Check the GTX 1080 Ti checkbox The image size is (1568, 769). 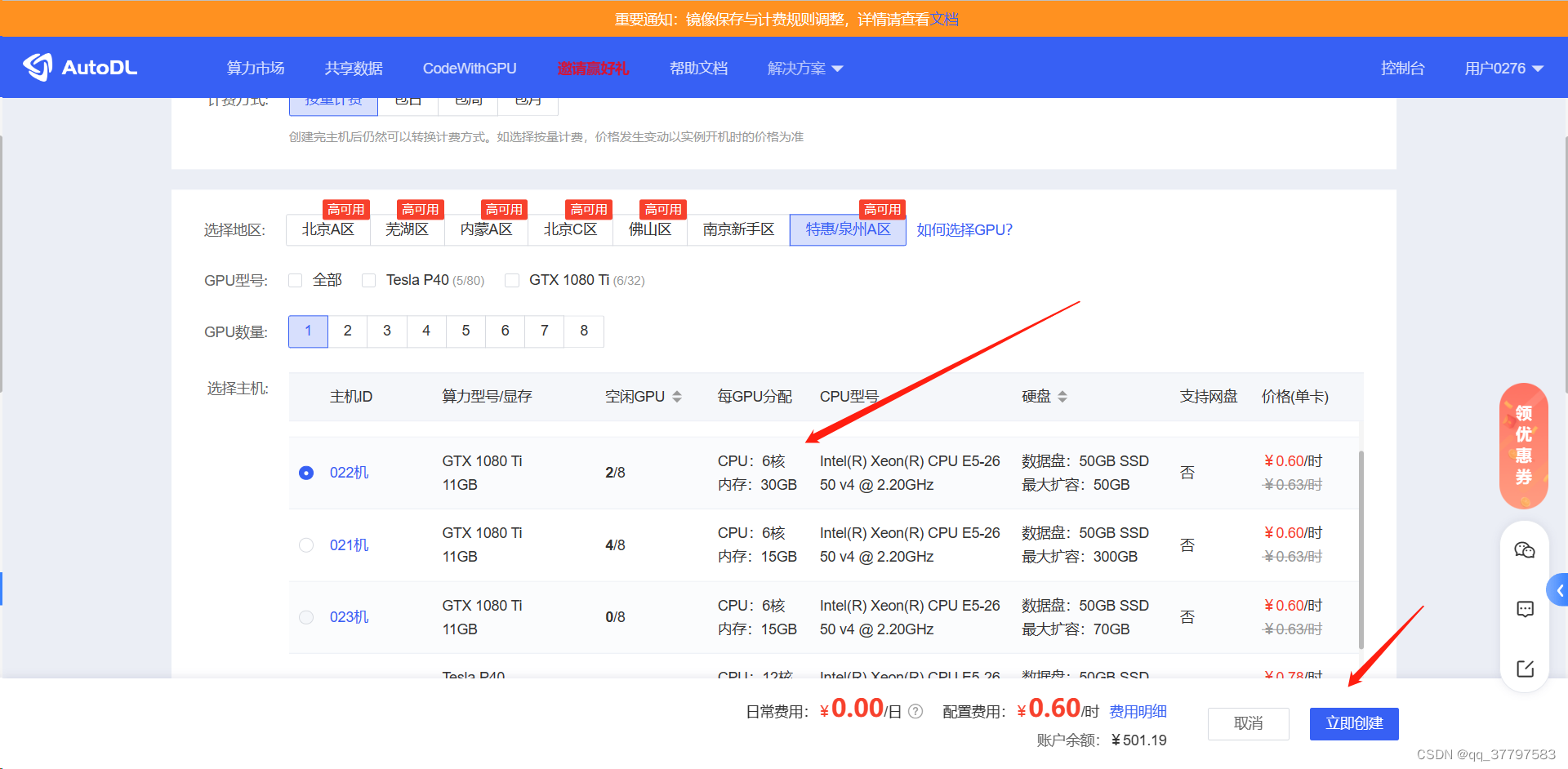(512, 280)
